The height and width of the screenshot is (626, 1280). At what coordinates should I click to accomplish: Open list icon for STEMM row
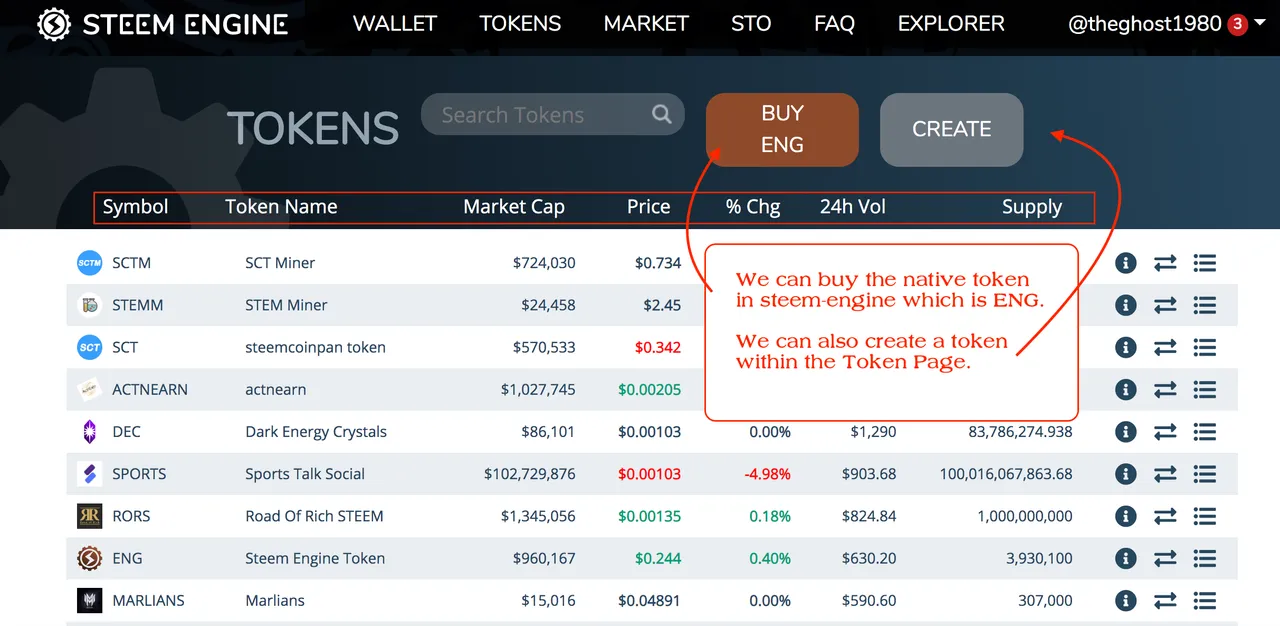(1204, 305)
